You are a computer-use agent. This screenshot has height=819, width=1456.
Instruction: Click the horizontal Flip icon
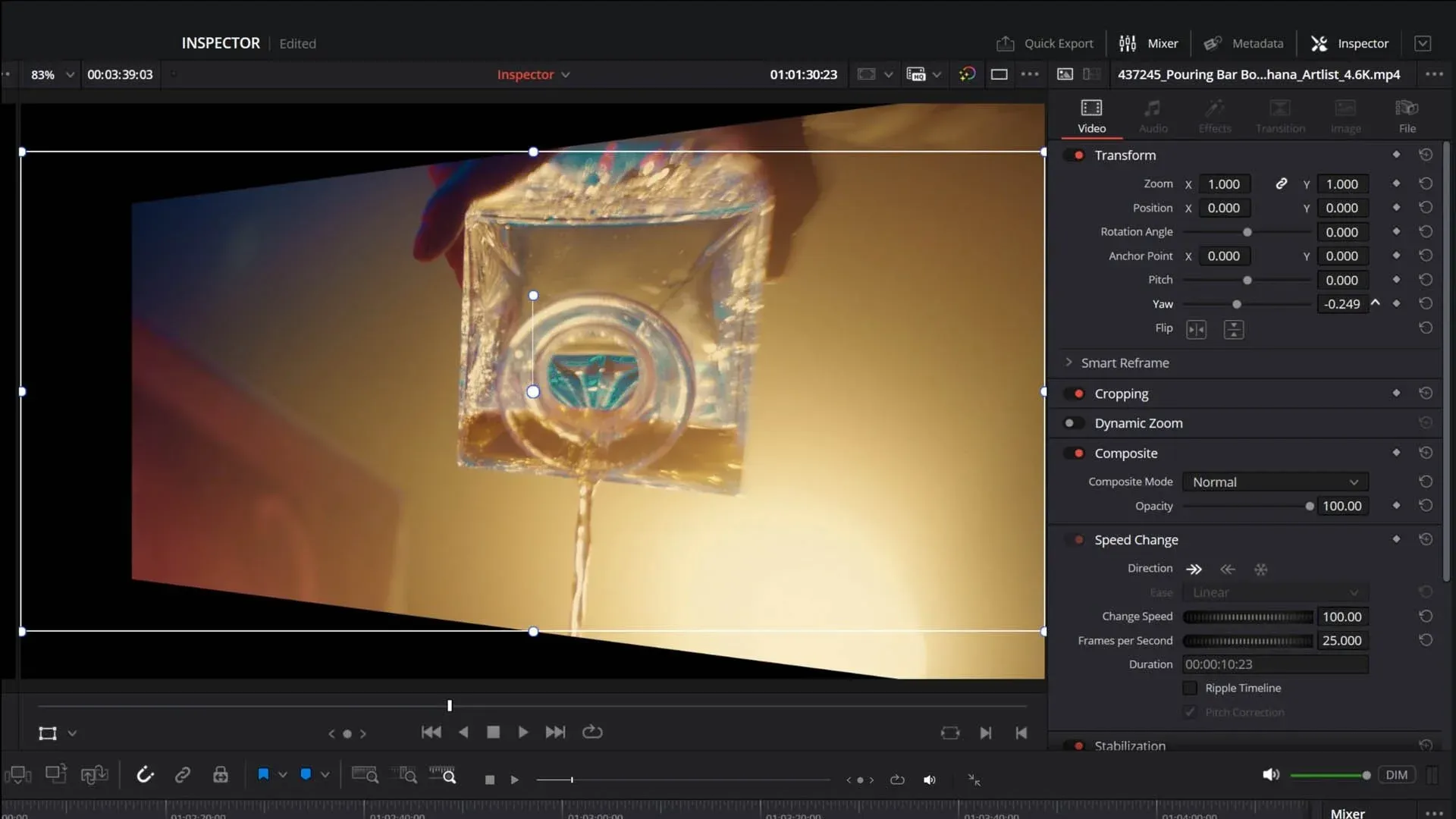1196,329
